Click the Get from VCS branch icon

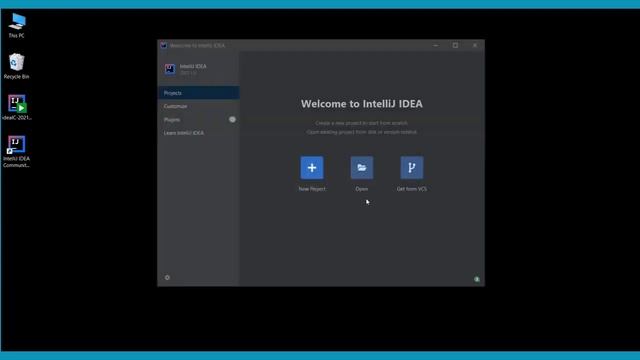pyautogui.click(x=411, y=167)
